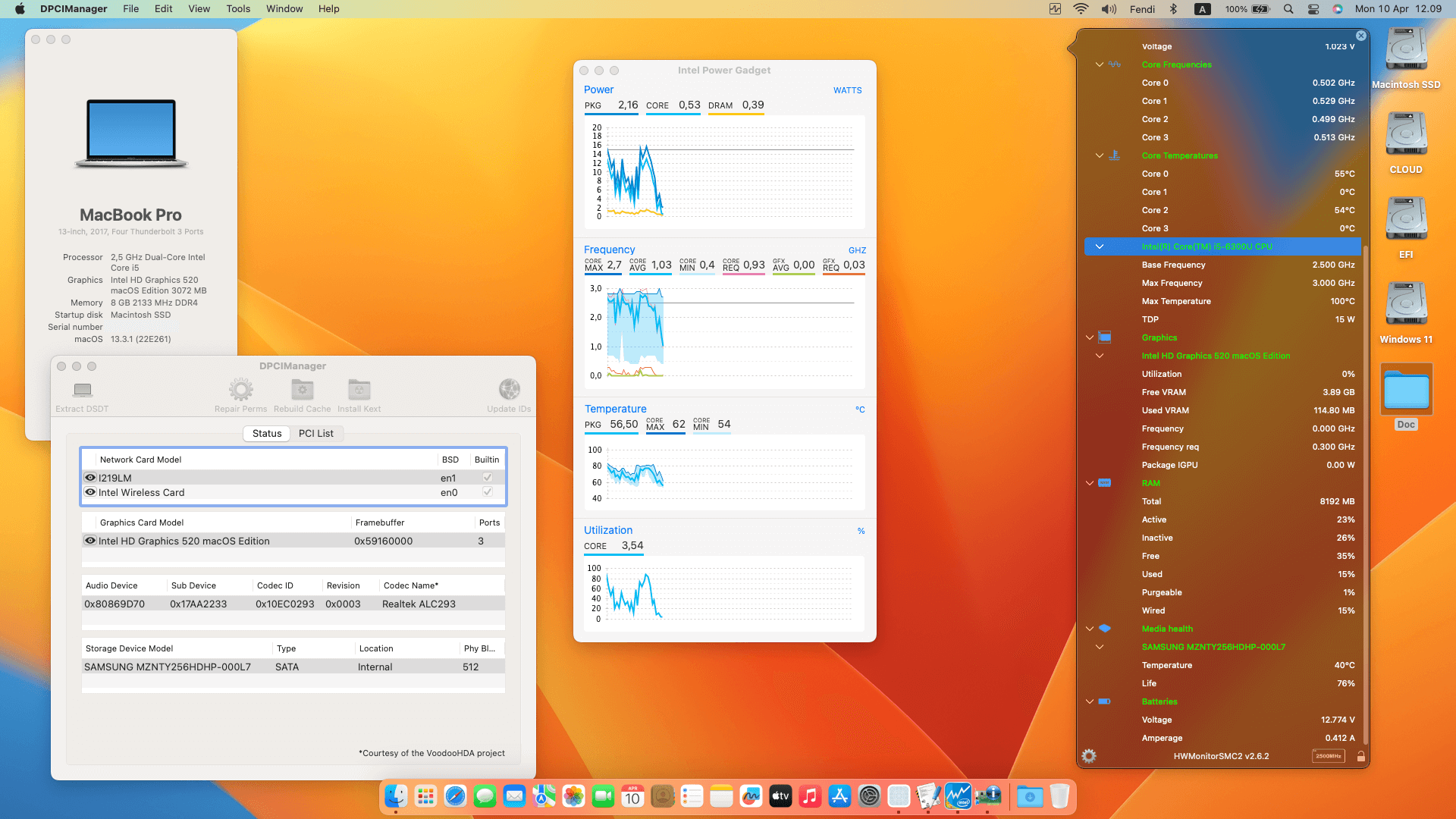
Task: Toggle Builtin checkbox for I219LM
Action: point(488,478)
